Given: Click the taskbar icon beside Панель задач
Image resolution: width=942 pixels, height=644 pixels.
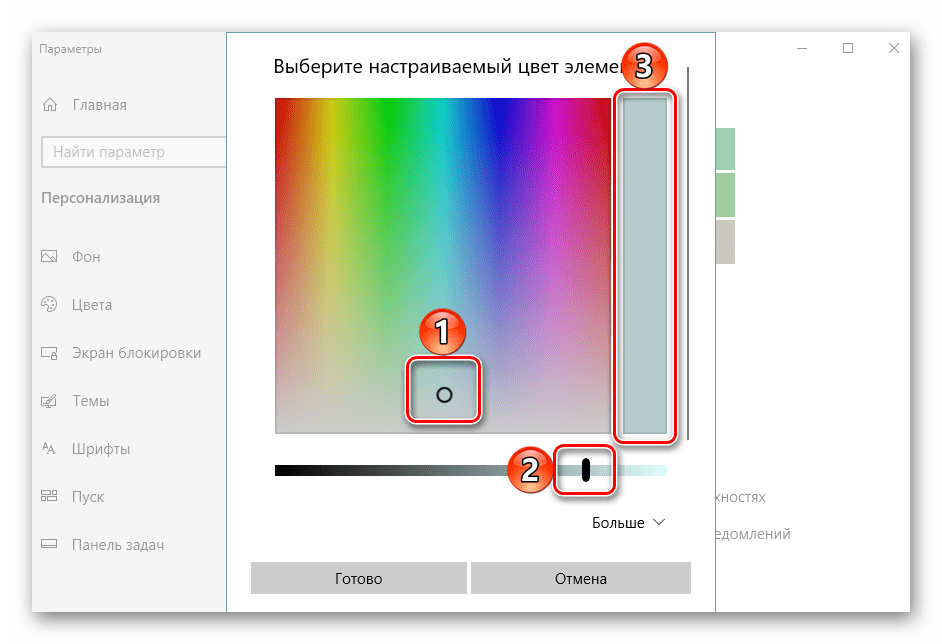Looking at the screenshot, I should point(49,544).
